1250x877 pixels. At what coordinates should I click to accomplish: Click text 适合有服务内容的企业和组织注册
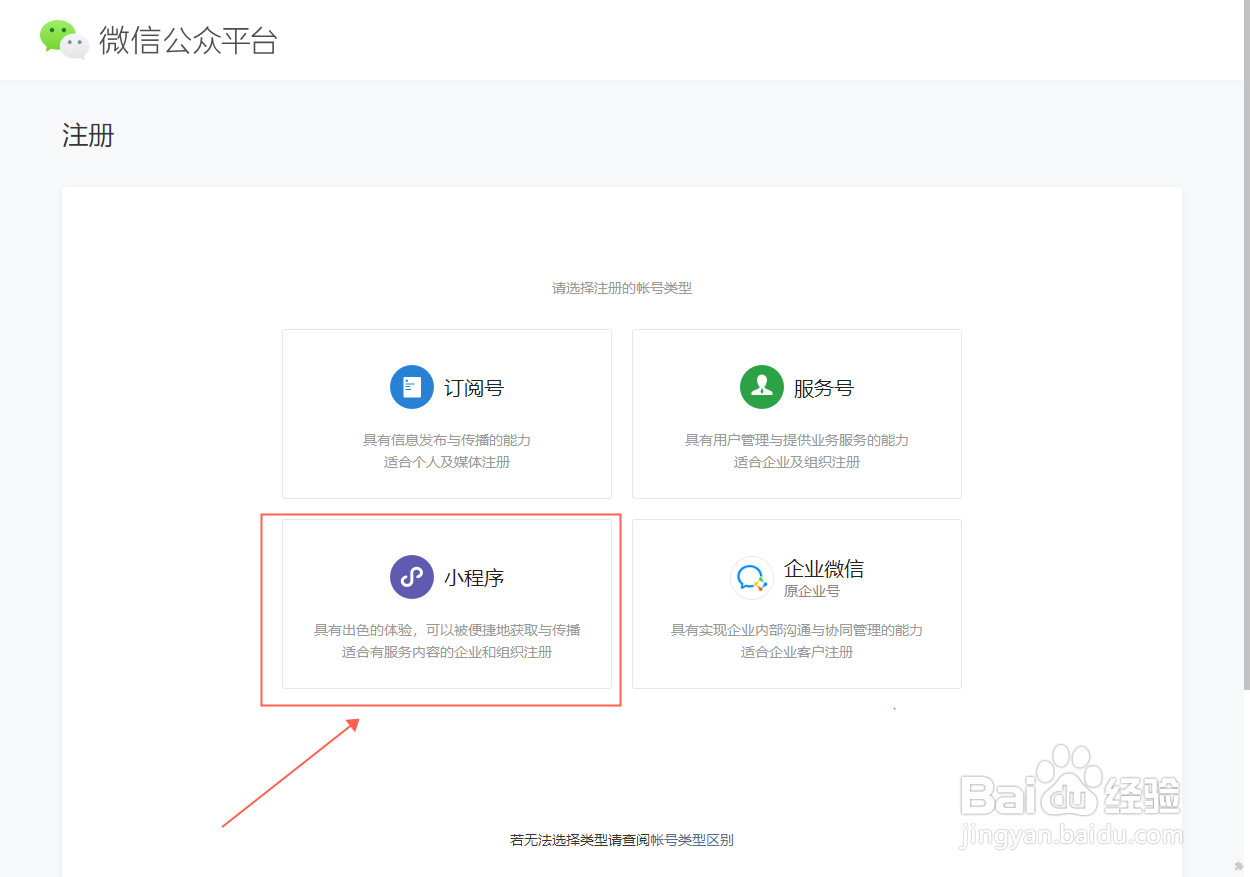point(447,652)
